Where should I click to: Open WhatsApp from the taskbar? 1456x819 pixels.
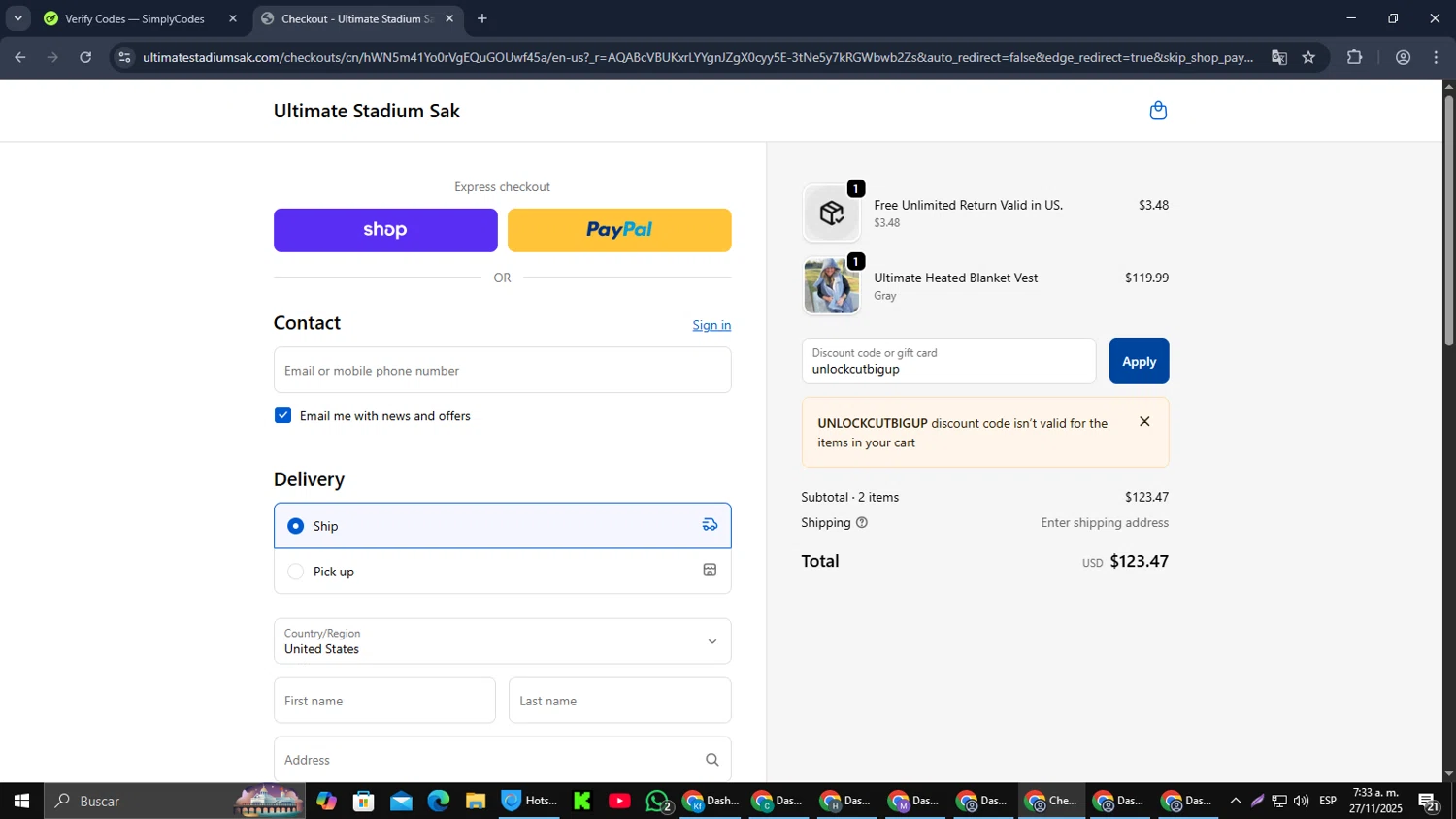[x=658, y=801]
